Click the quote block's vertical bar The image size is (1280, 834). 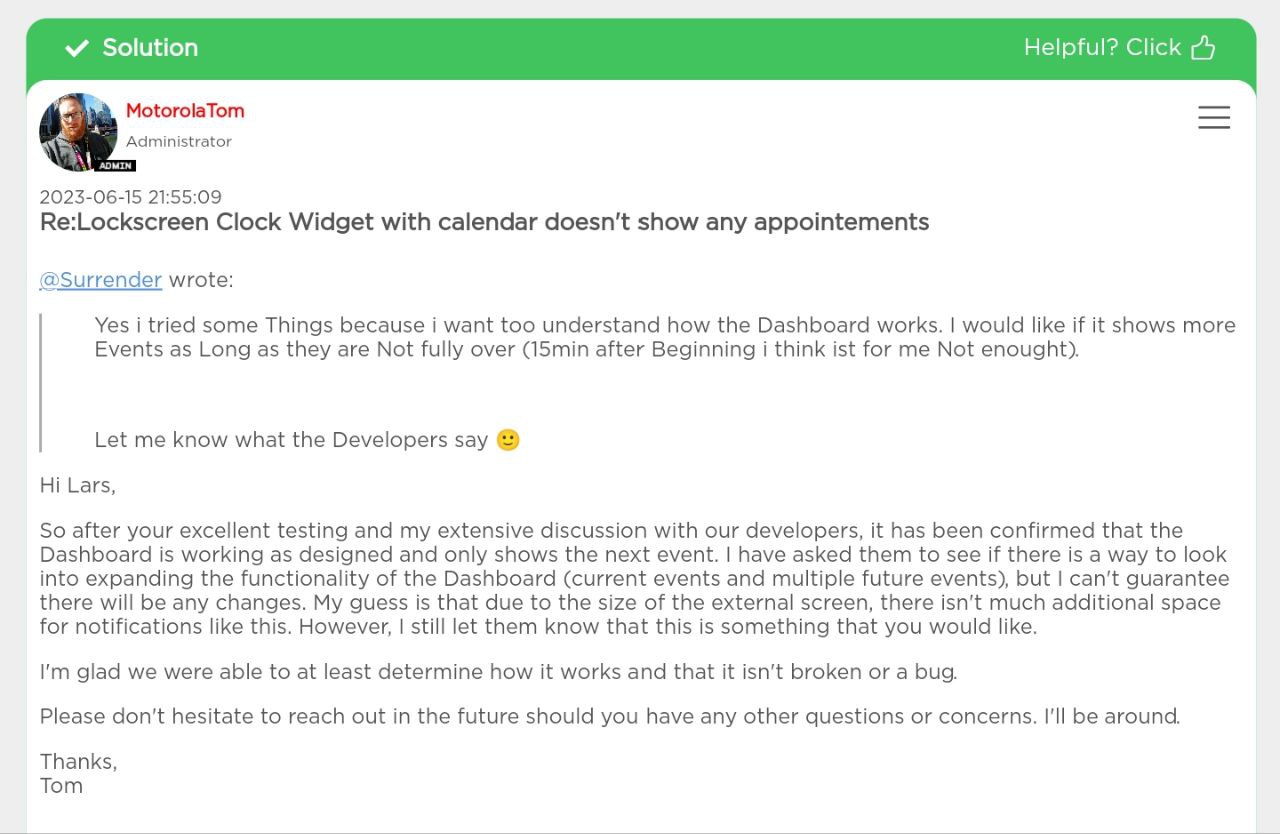pyautogui.click(x=41, y=382)
